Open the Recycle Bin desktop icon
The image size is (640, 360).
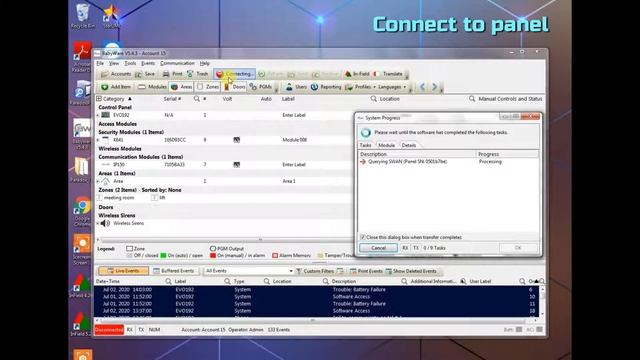(x=82, y=16)
